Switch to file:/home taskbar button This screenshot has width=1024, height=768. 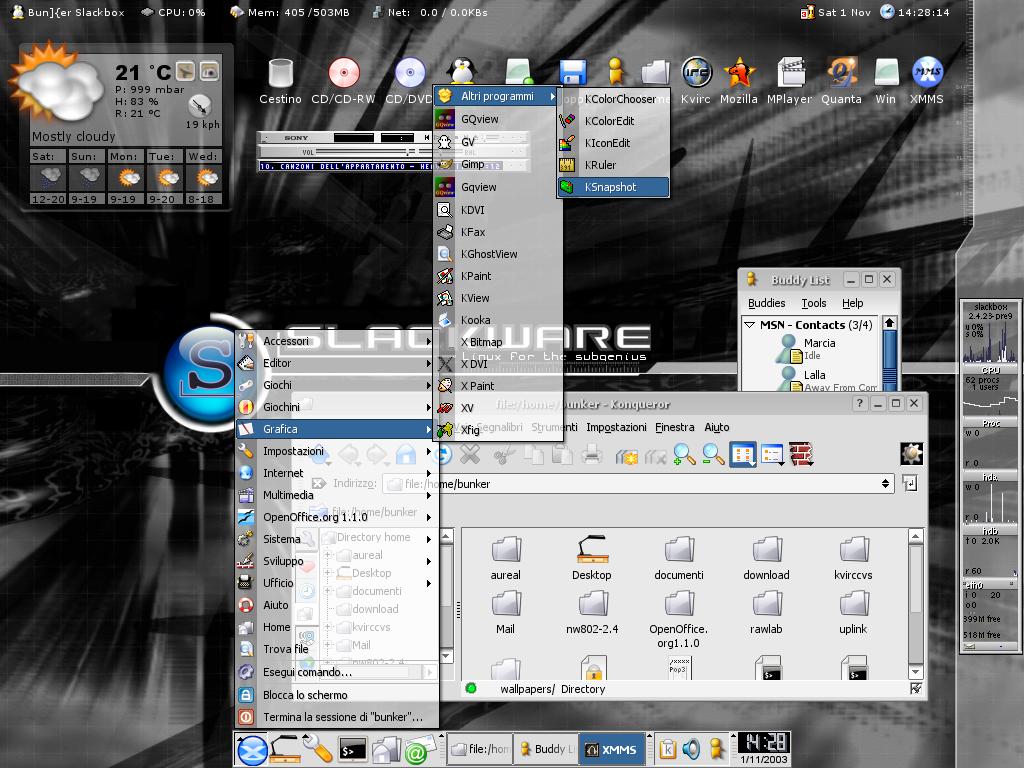[x=481, y=750]
